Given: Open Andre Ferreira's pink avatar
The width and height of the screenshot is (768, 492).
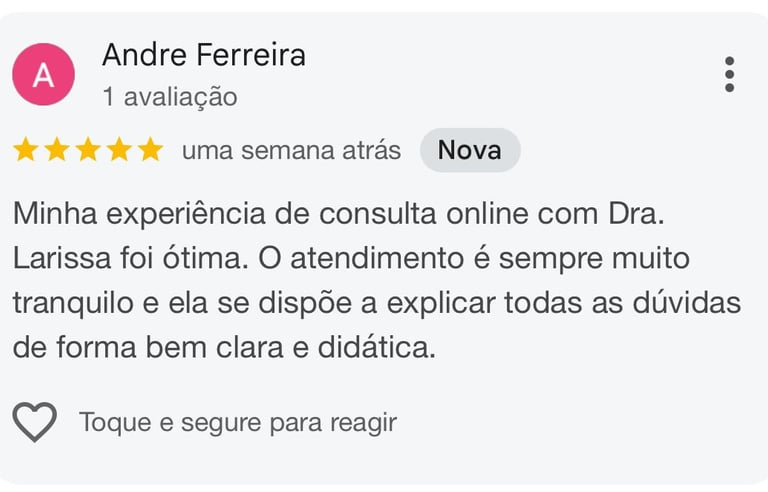Looking at the screenshot, I should 44,74.
